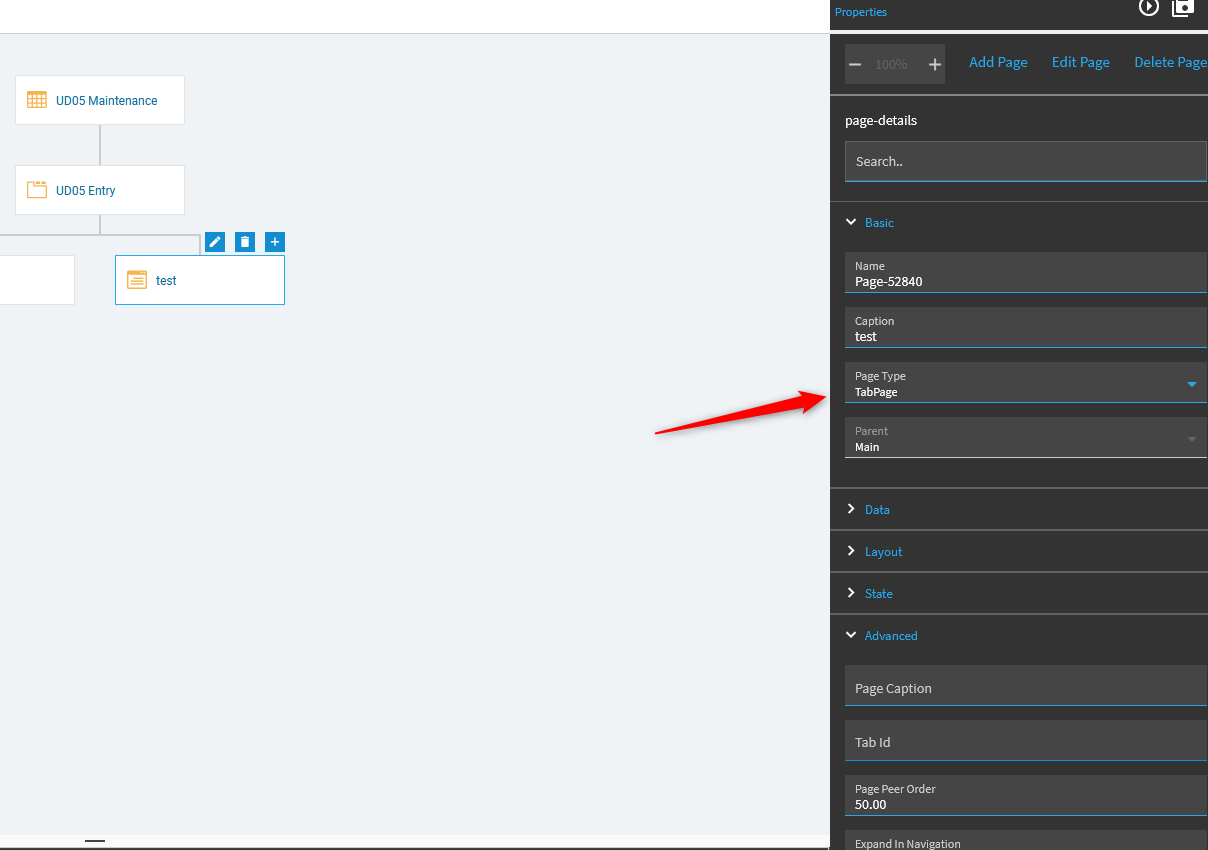The height and width of the screenshot is (850, 1208).
Task: Click the property Search field
Action: 1026,161
